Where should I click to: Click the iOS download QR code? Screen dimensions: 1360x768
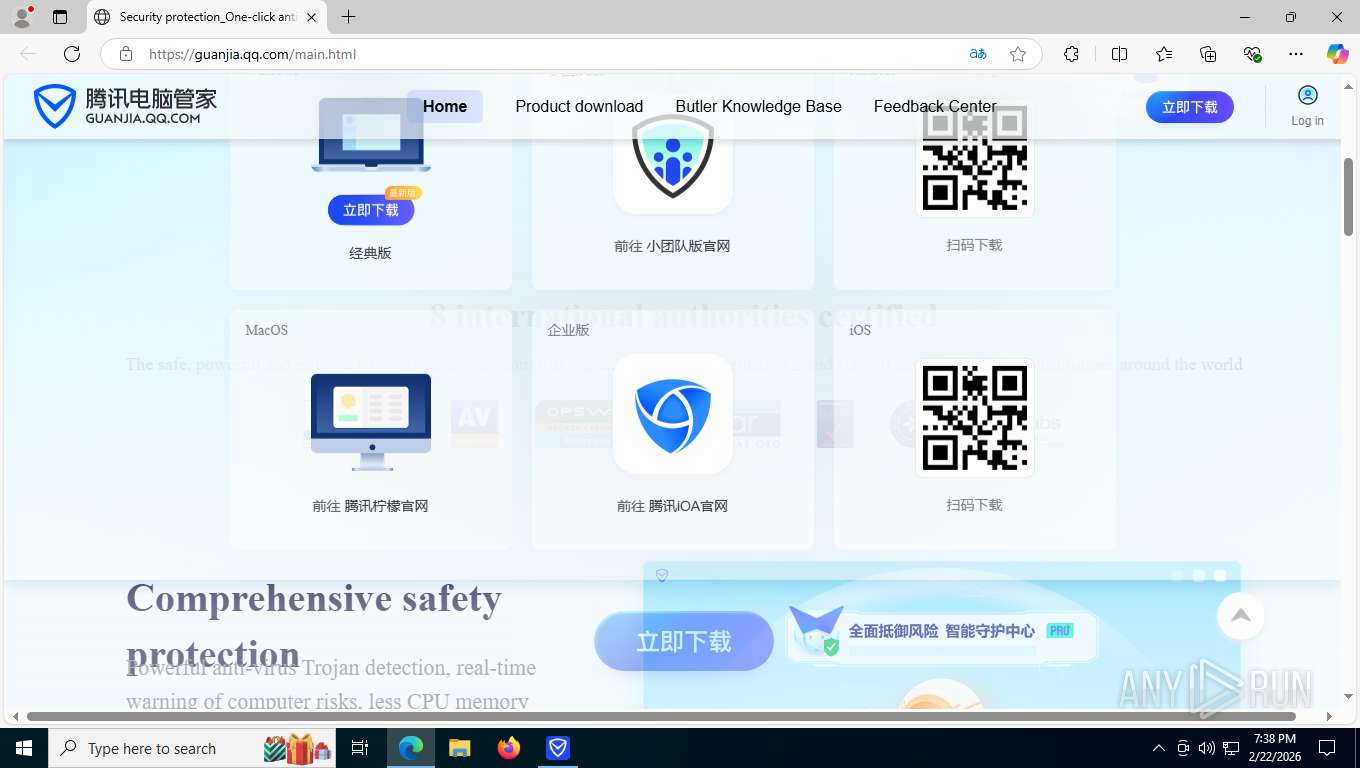tap(974, 418)
